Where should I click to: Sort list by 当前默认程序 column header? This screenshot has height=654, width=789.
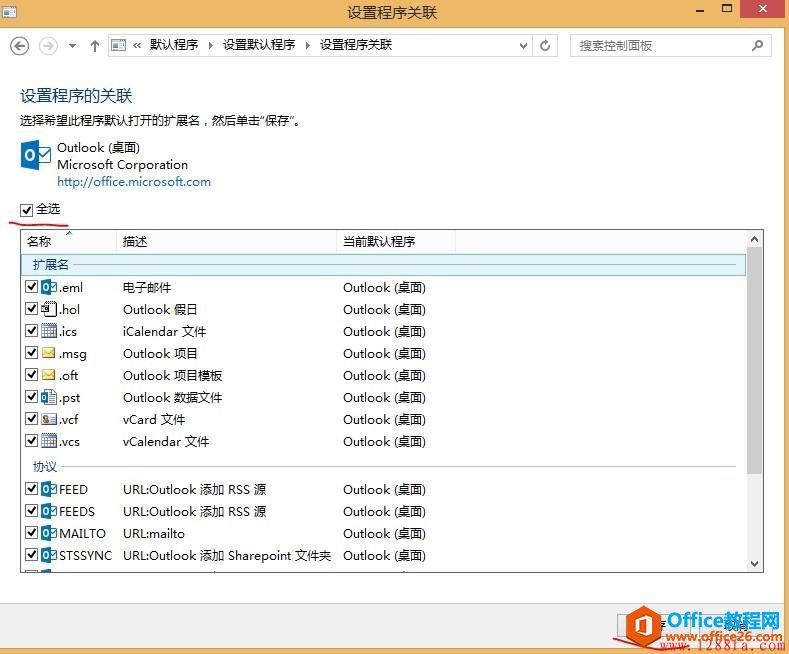379,242
